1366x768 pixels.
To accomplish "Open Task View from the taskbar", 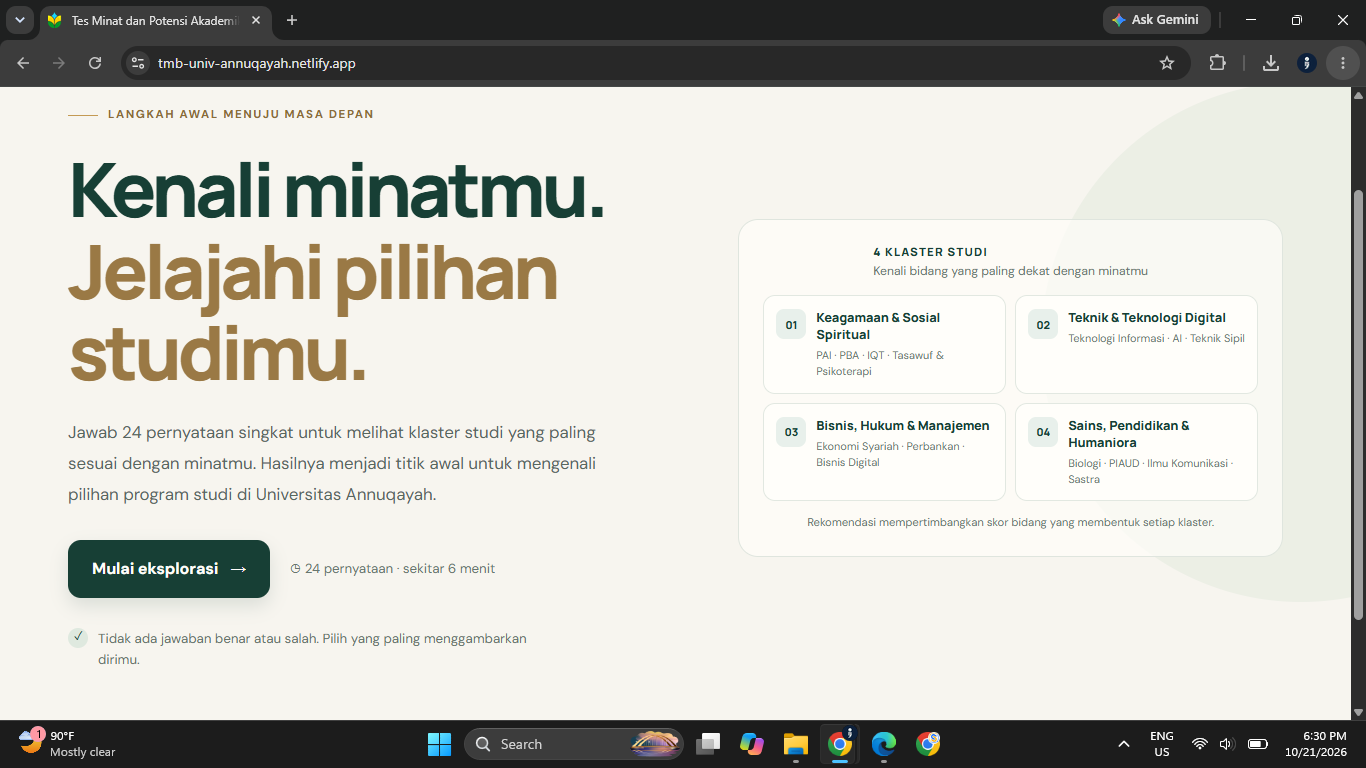I will click(x=709, y=744).
